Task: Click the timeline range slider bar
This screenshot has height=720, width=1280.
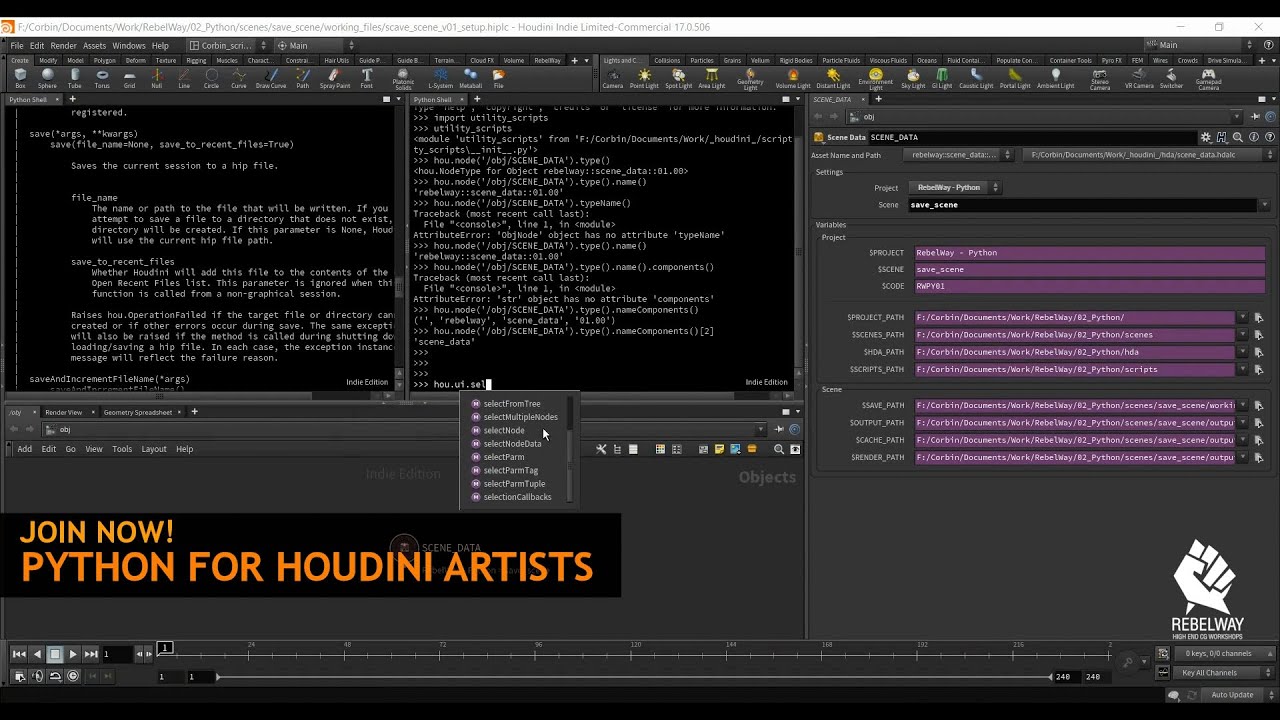Action: [634, 677]
